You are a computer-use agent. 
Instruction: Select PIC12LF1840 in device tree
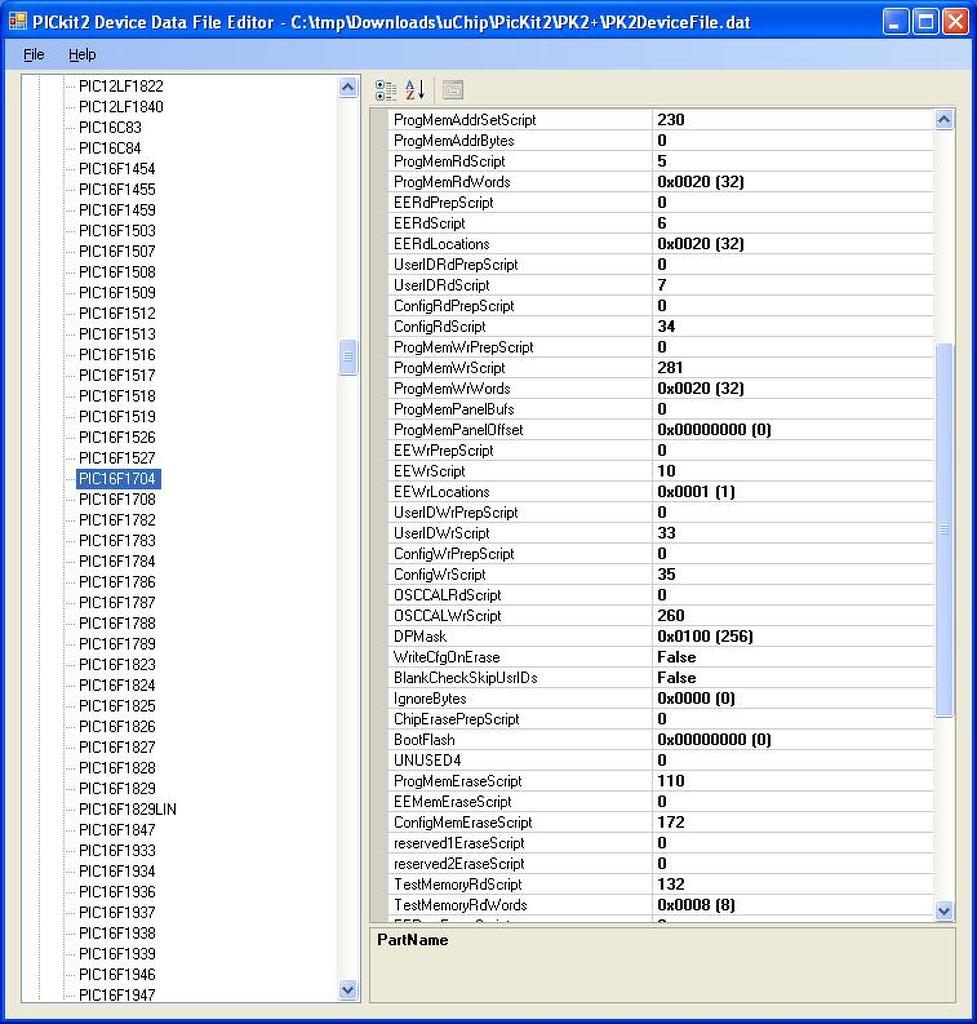coord(121,106)
